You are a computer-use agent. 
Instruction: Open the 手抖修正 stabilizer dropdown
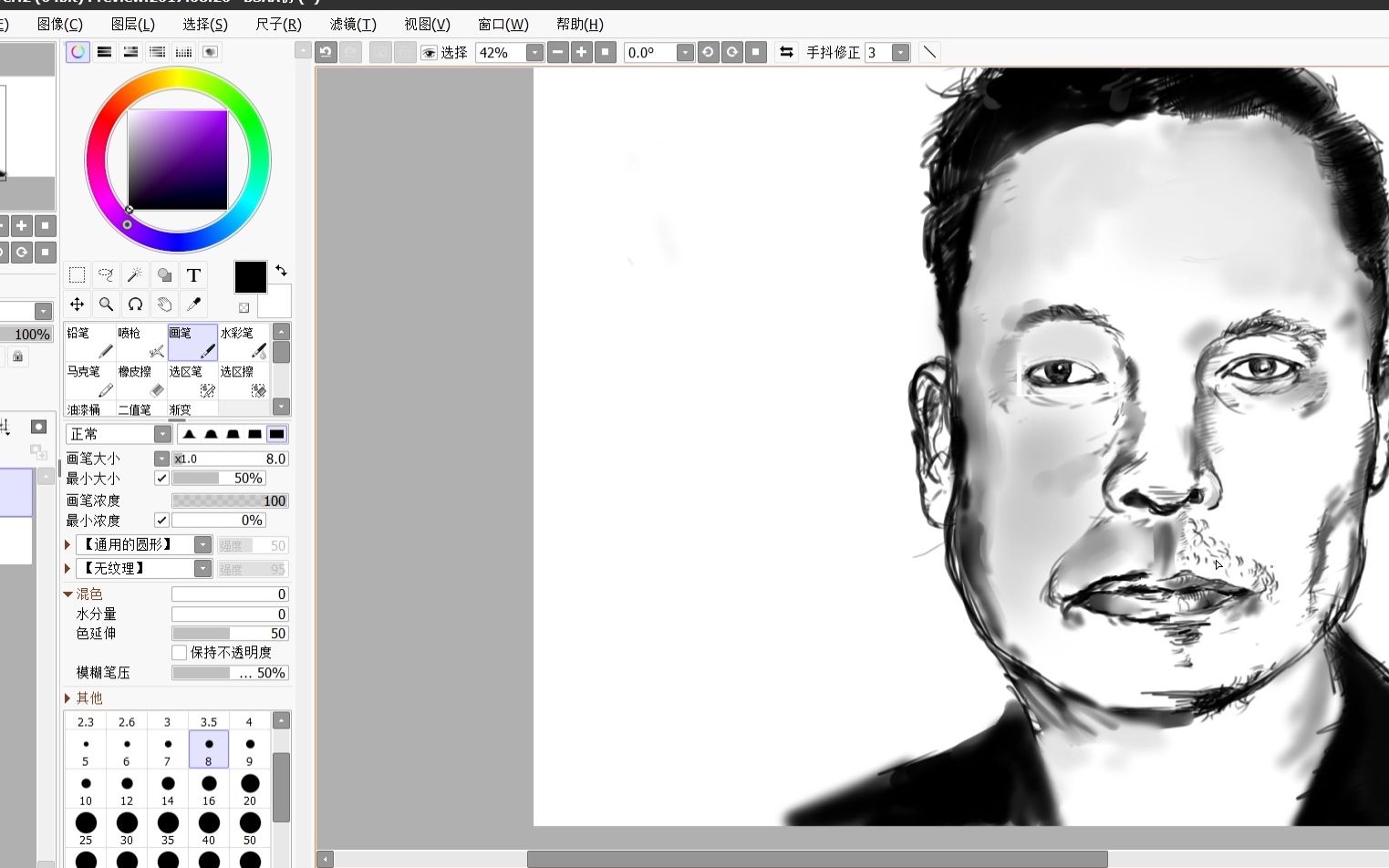900,53
